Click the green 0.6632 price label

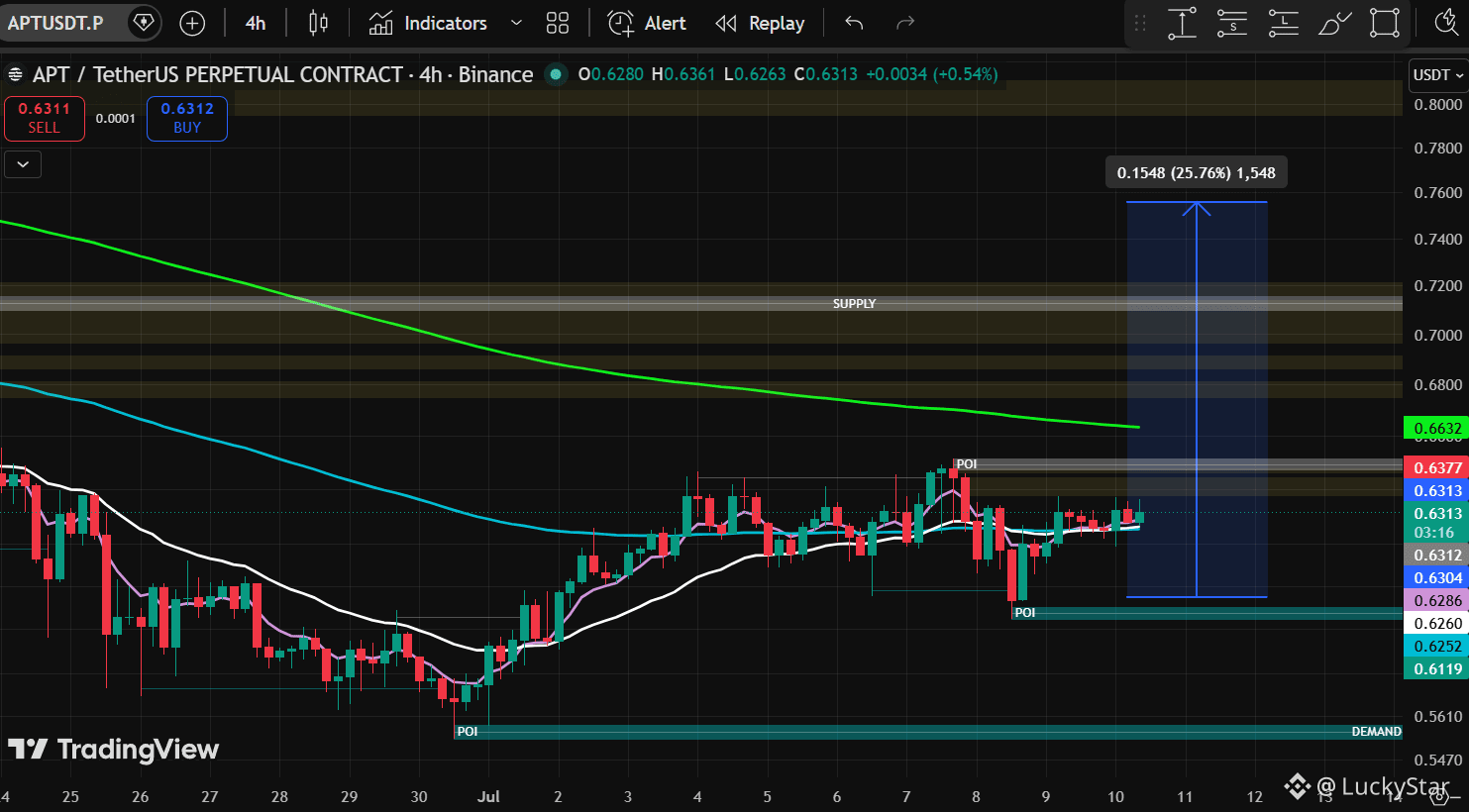(1436, 429)
